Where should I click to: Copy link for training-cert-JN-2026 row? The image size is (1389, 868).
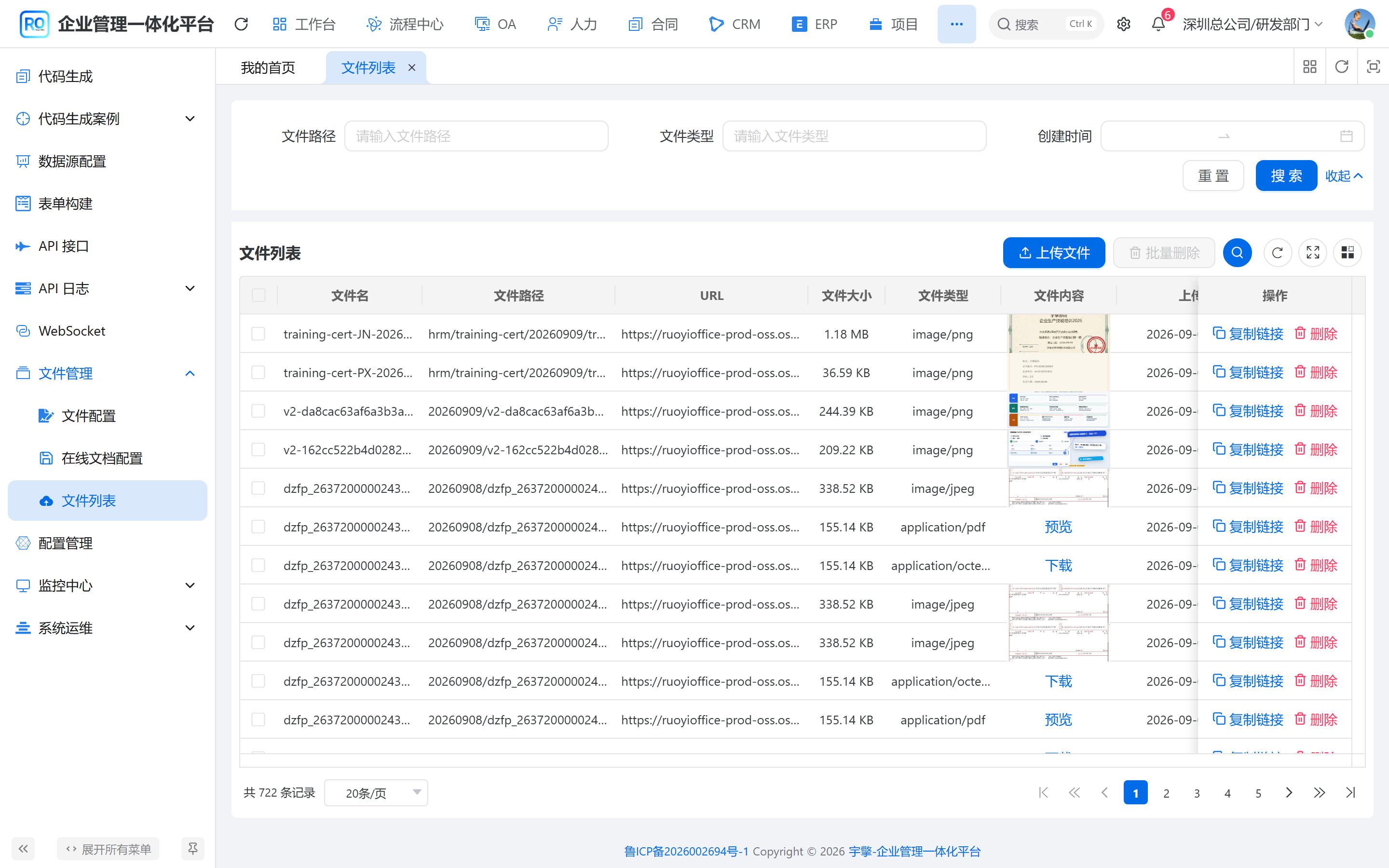point(1248,334)
